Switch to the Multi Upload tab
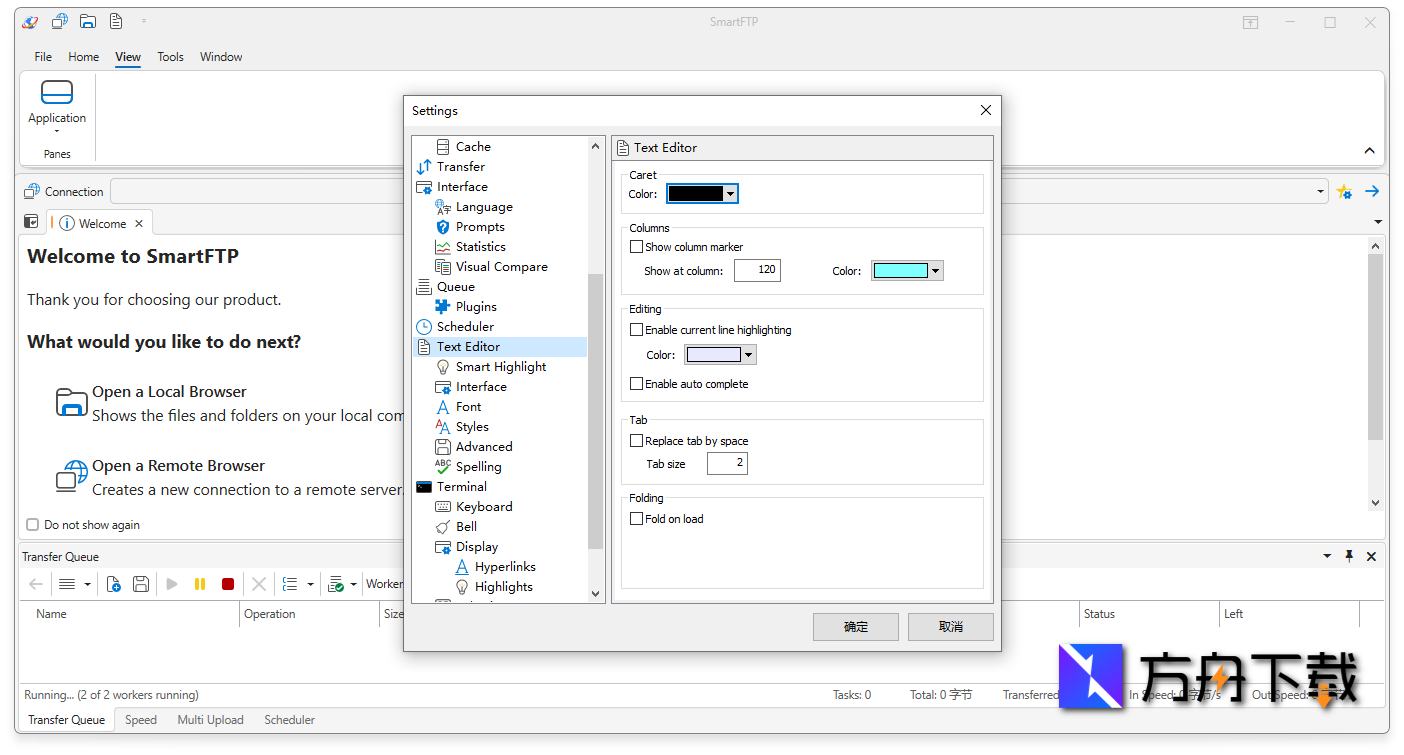1404x755 pixels. (x=210, y=720)
